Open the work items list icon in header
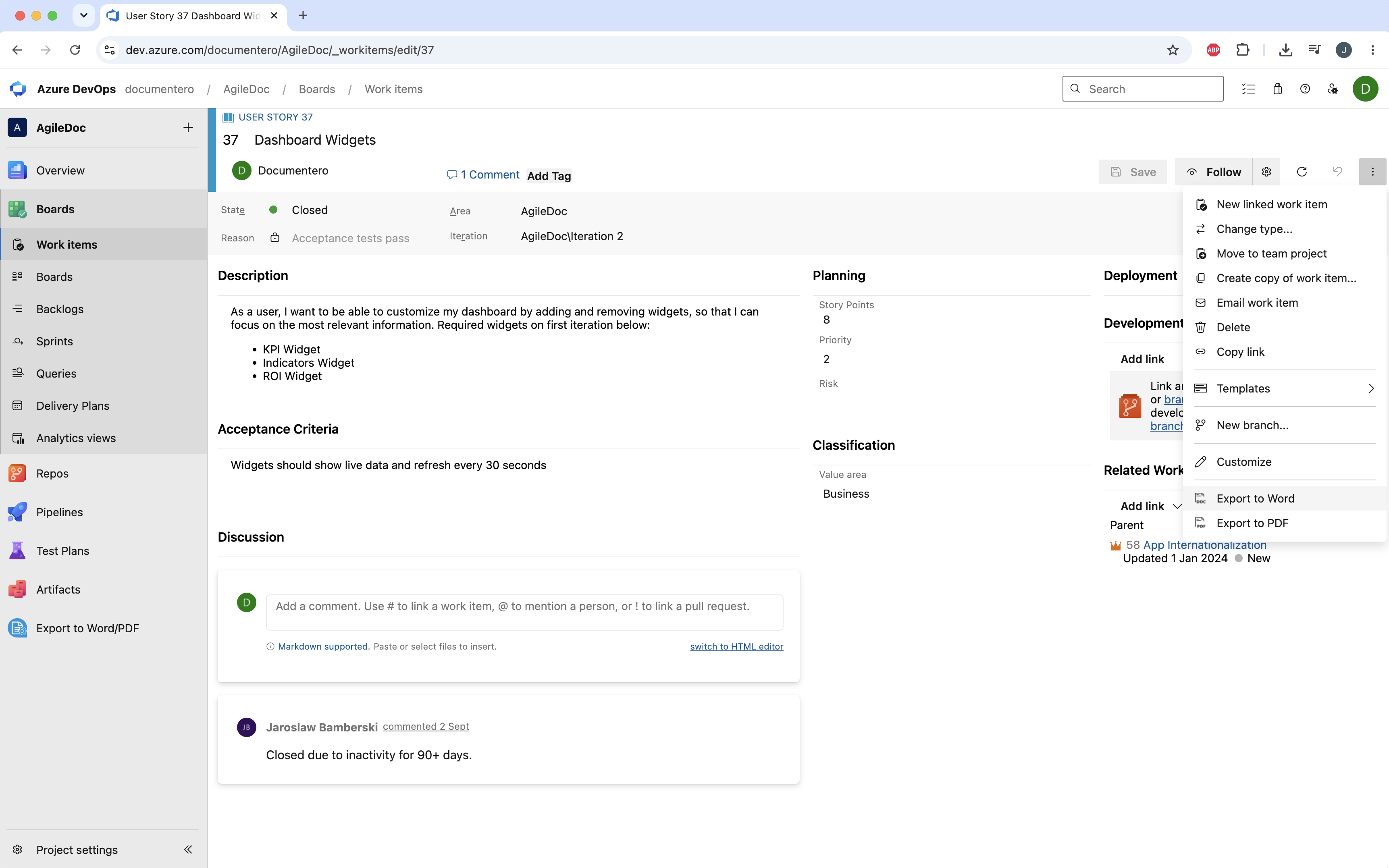The image size is (1389, 868). 1248,89
